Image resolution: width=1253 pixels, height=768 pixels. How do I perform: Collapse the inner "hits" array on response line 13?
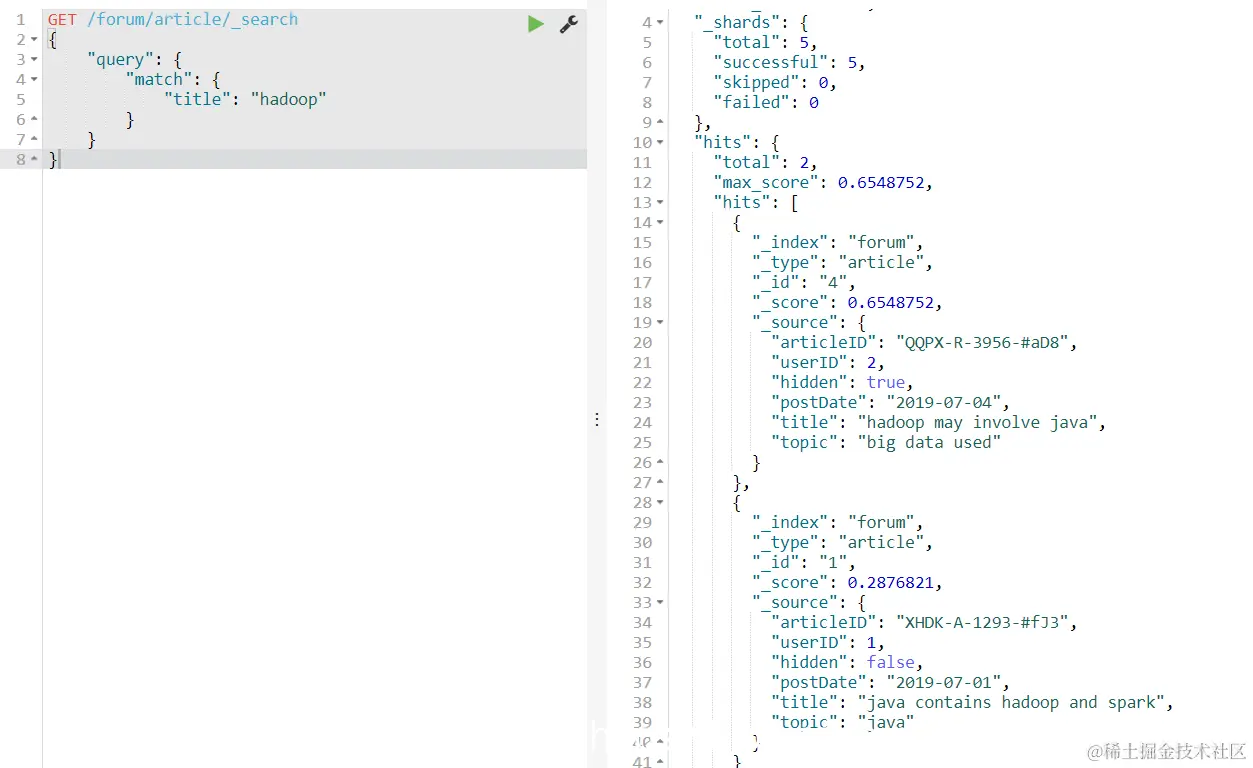click(x=660, y=202)
